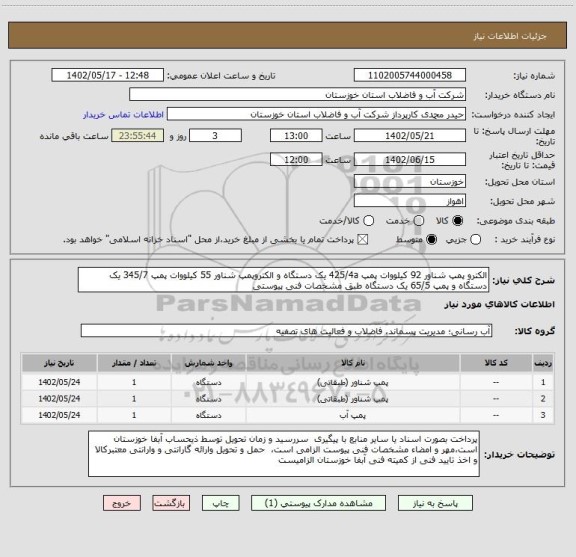Image resolution: width=576 pixels, height=557 pixels.
Task: Select the متوسط purchase type radio
Action: click(431, 240)
